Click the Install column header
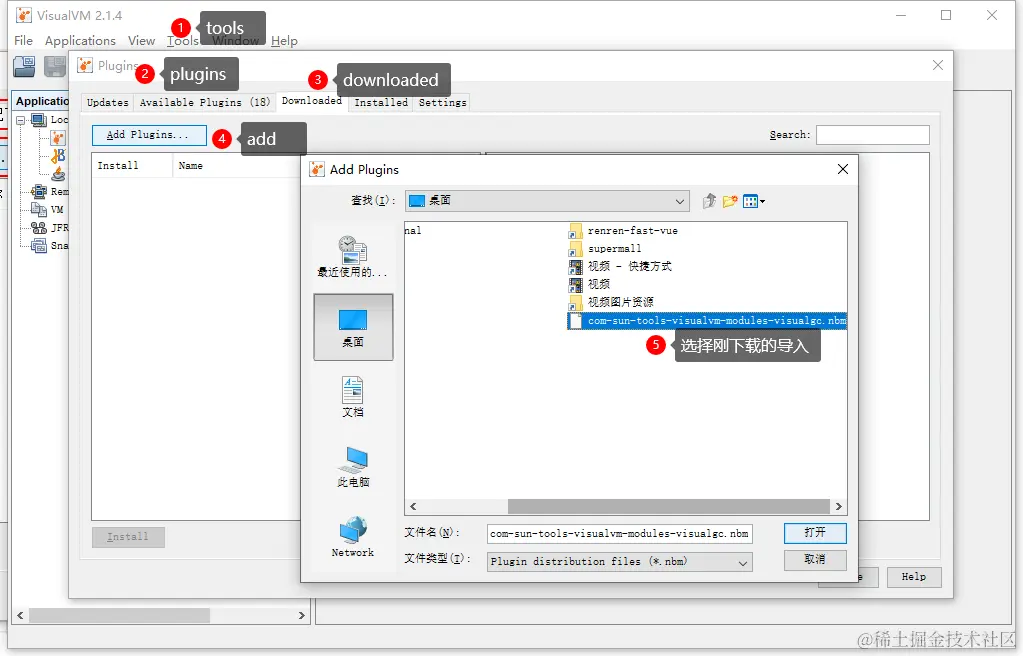This screenshot has height=656, width=1023. pyautogui.click(x=132, y=166)
